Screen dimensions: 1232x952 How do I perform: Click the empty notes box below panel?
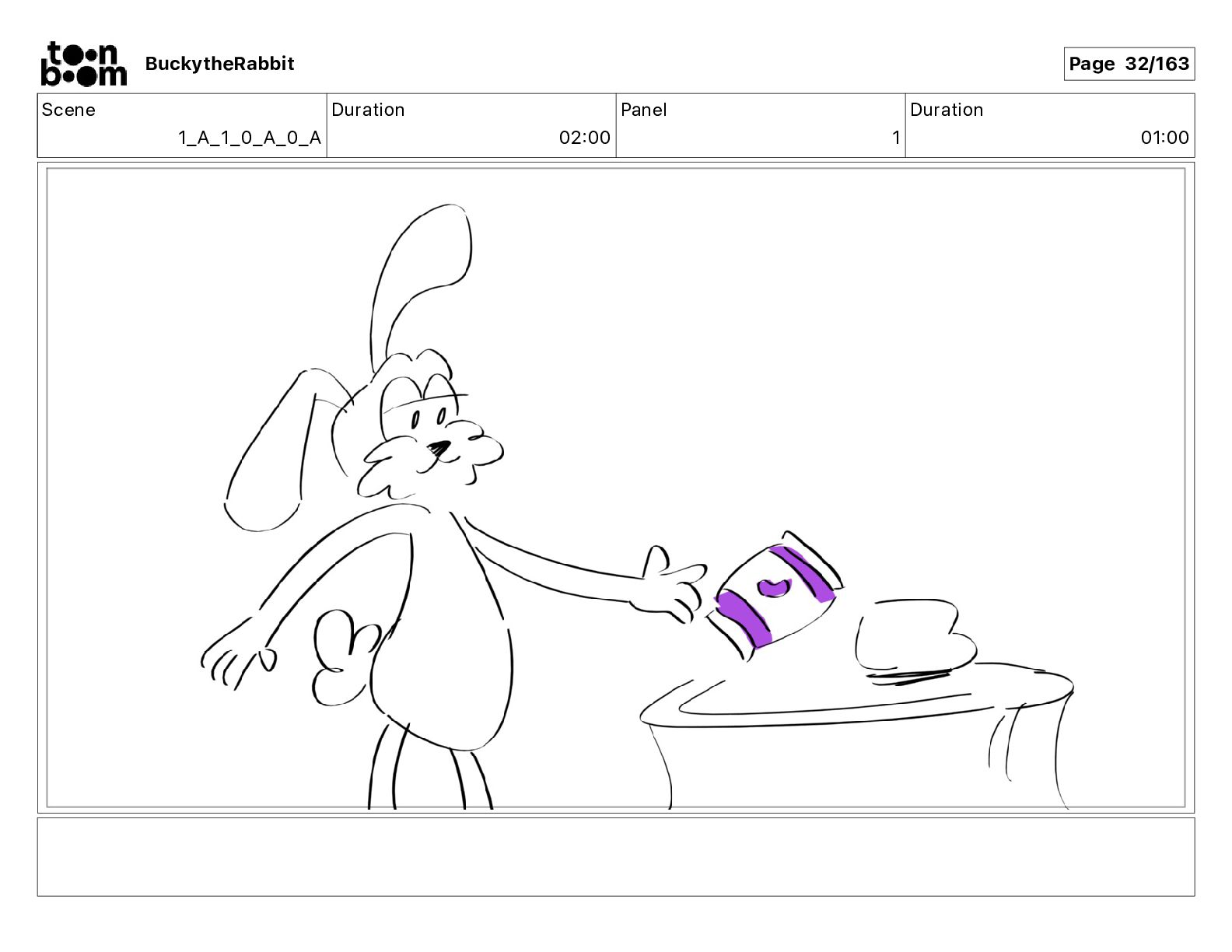coord(616,856)
